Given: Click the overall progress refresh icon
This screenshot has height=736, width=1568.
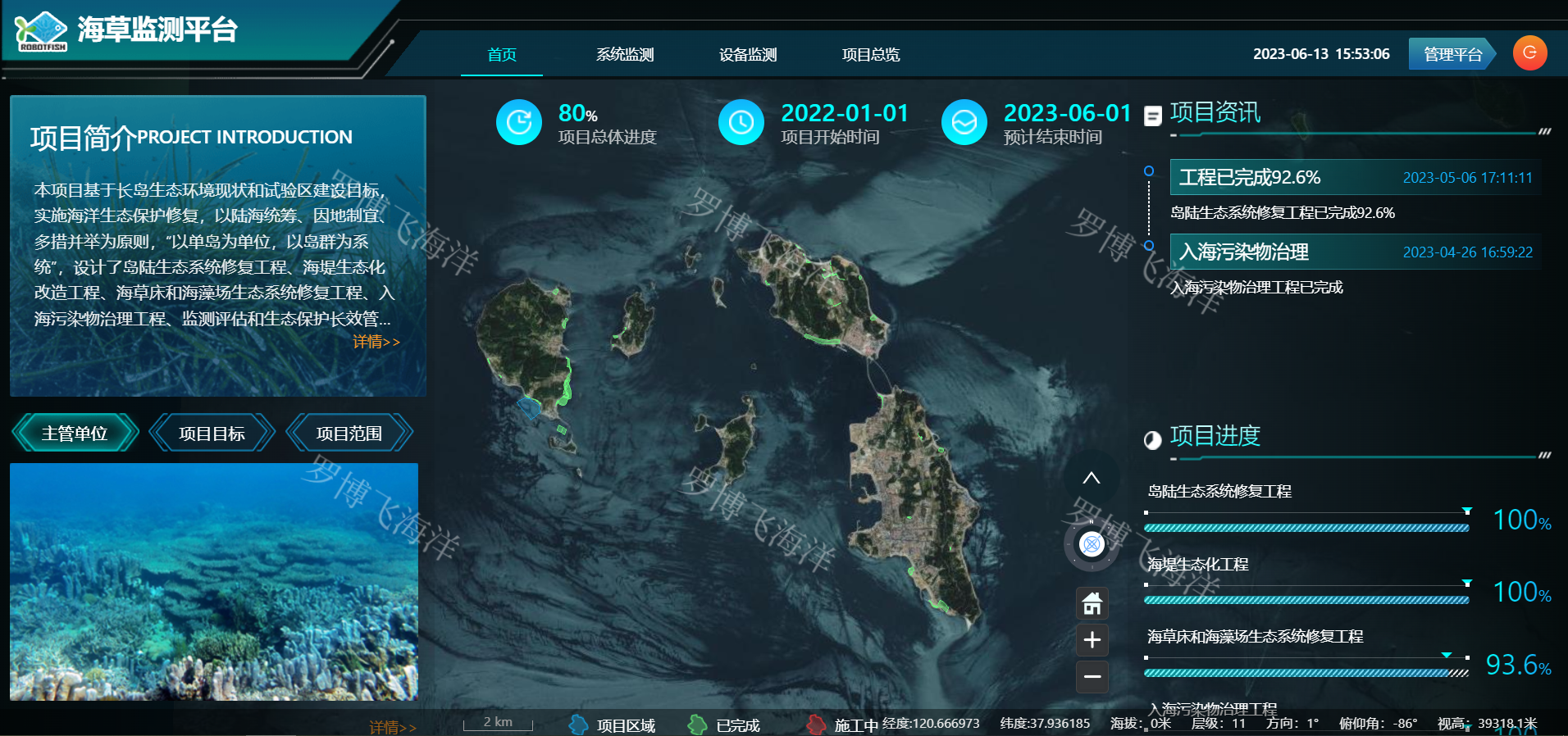Looking at the screenshot, I should point(519,122).
